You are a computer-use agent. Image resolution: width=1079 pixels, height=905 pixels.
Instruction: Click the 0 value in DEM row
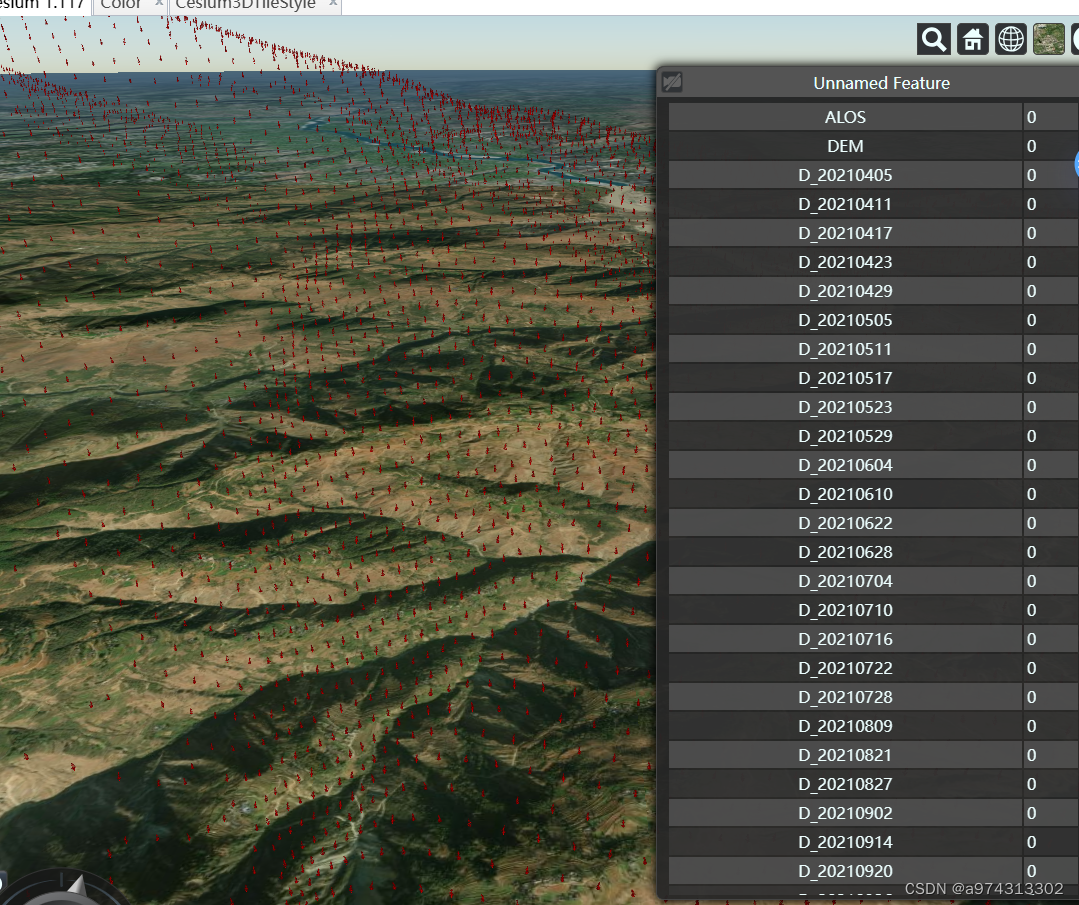(1032, 146)
